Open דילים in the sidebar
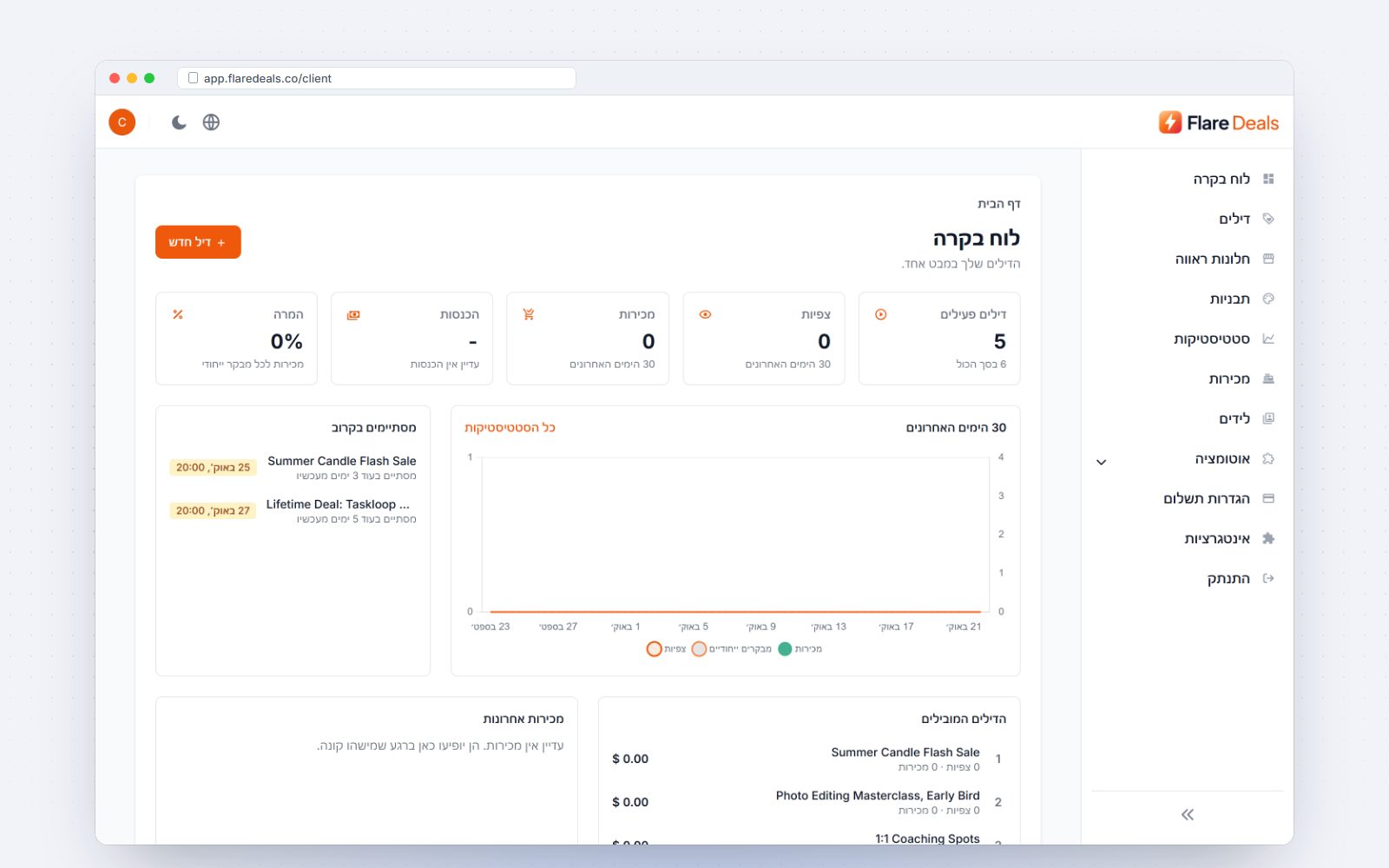Viewport: 1389px width, 868px height. (1187, 219)
